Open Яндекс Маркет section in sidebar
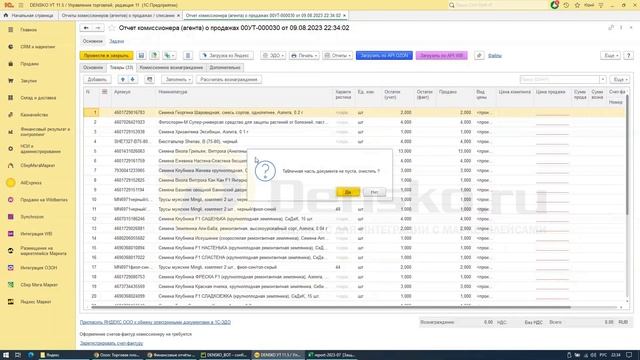This screenshot has height=360, width=640. point(36,302)
